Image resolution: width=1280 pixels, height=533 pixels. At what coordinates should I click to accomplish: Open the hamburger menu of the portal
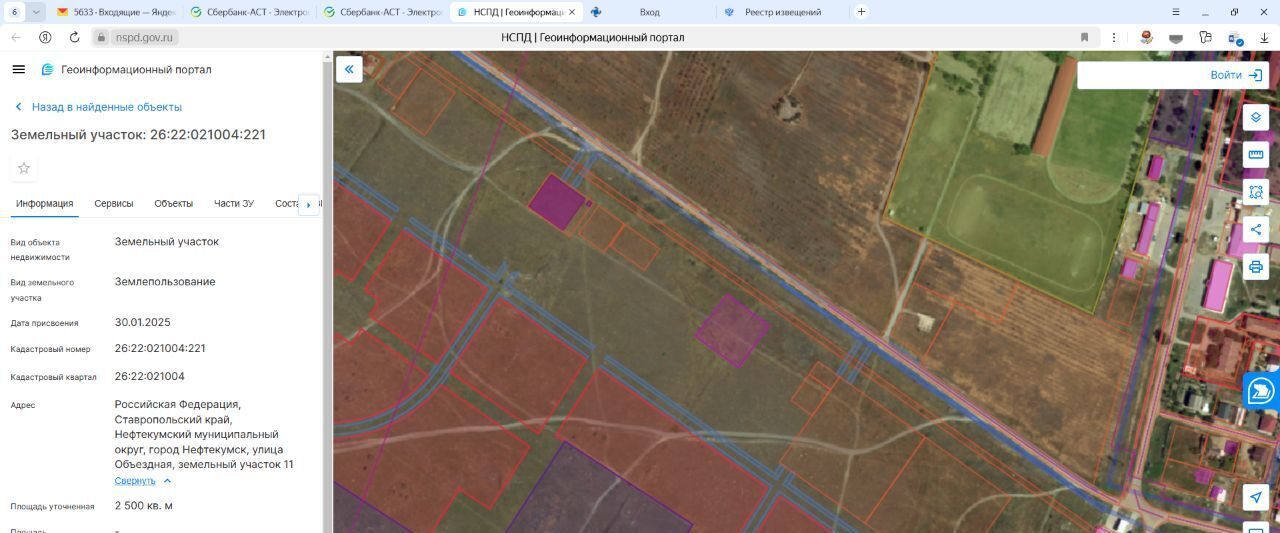[x=18, y=69]
